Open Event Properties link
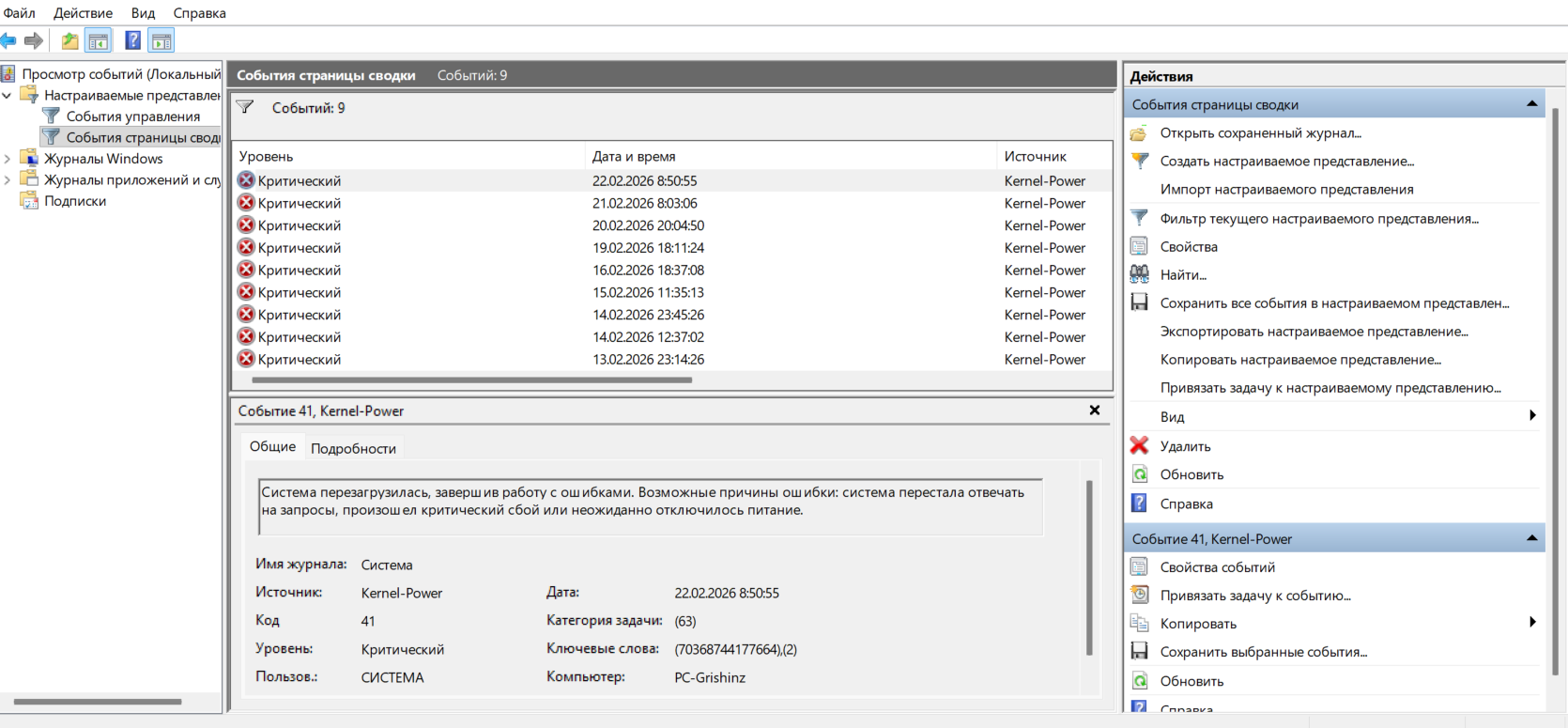 1217,567
